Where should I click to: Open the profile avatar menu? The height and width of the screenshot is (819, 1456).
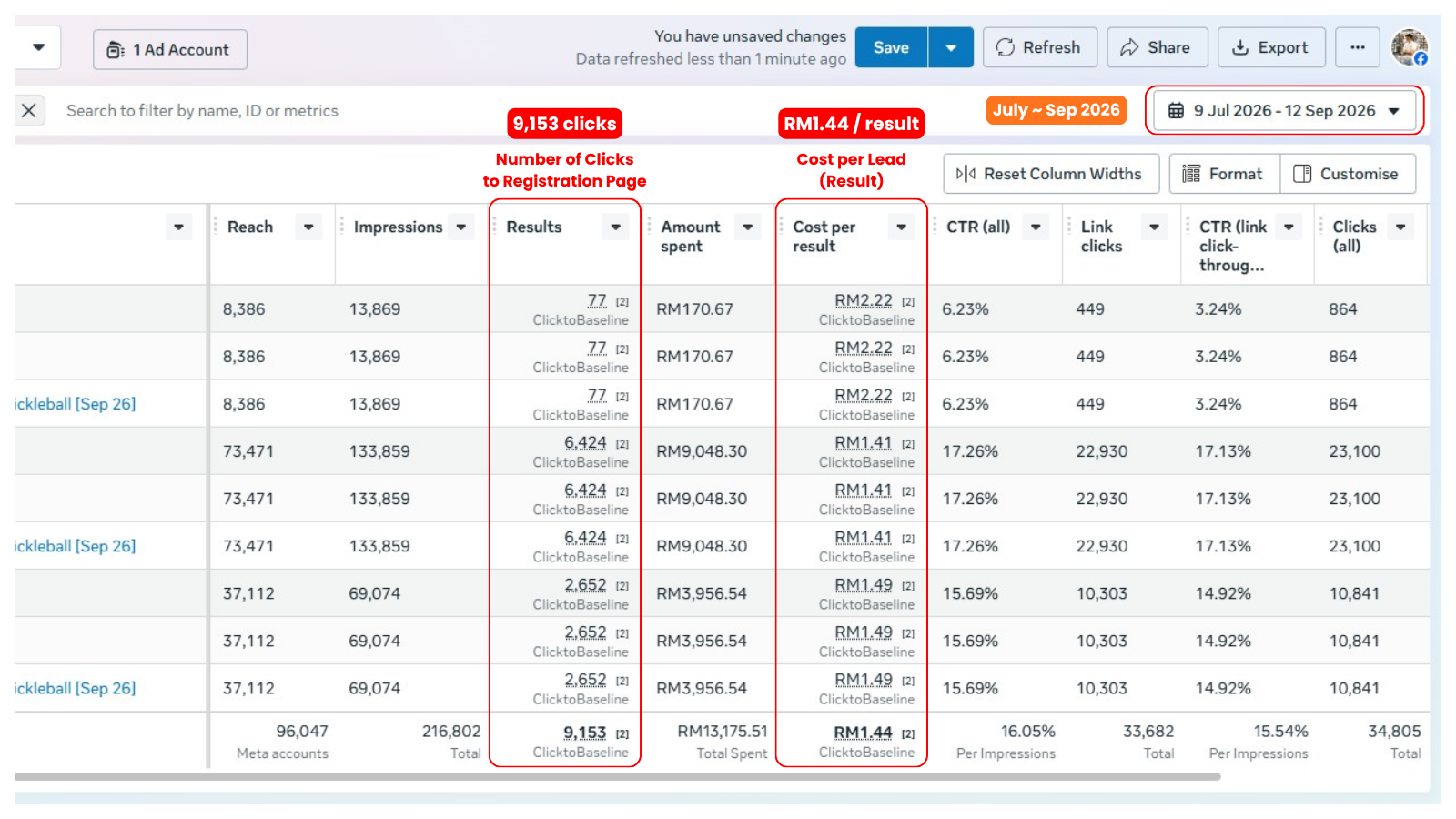click(1409, 47)
